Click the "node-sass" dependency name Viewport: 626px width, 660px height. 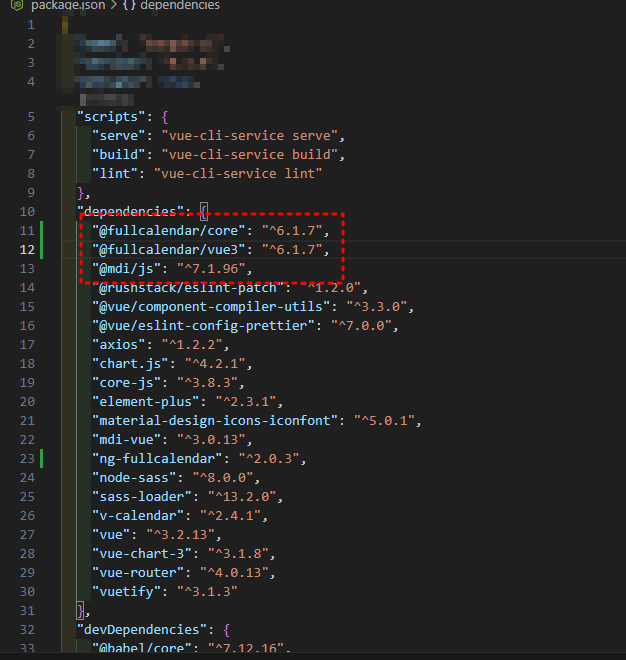pos(134,477)
